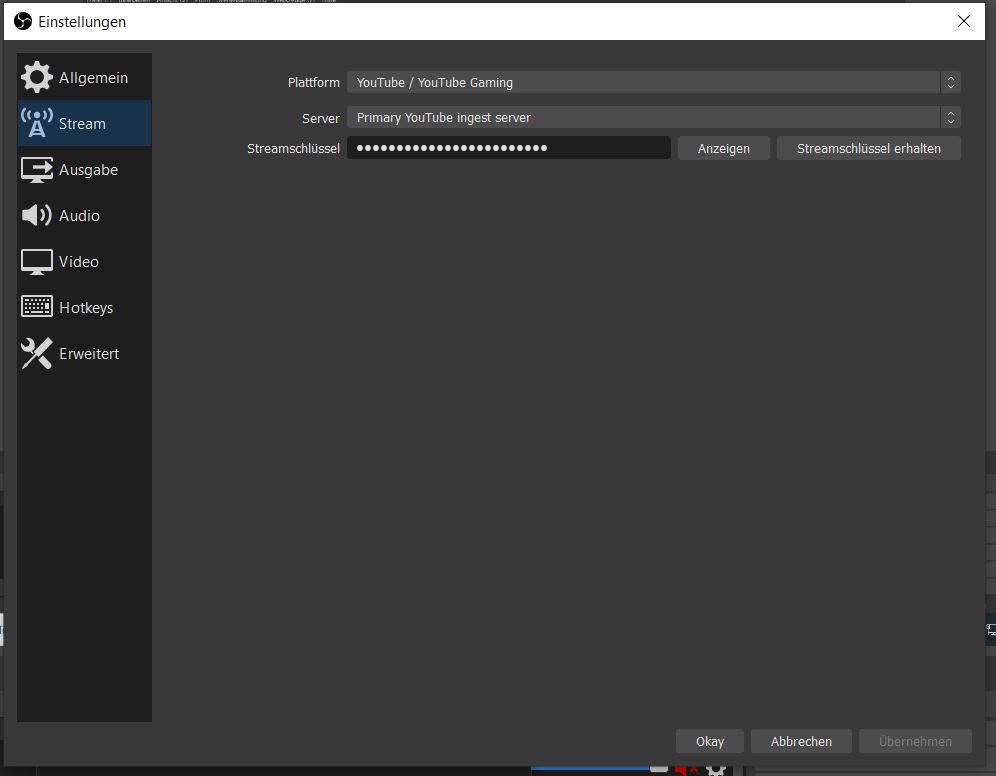Click the Ausgabe output icon
This screenshot has height=776, width=996.
37,170
